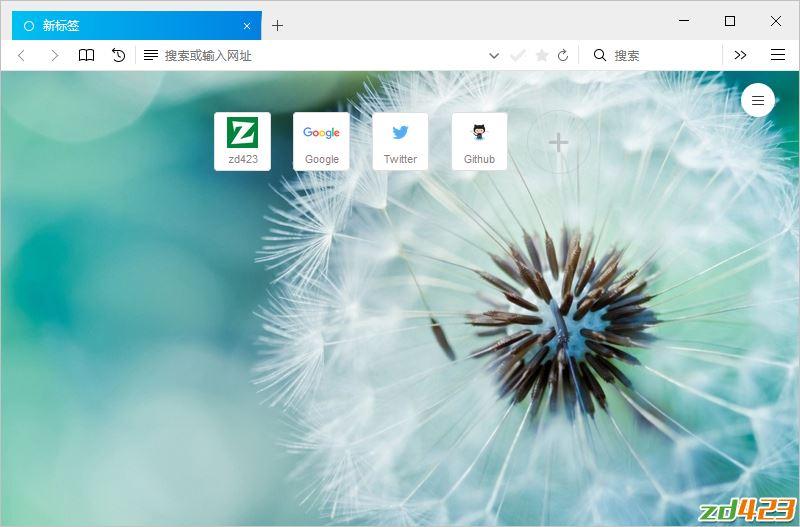Open the Twitter speed dial tile
The image size is (800, 527).
401,141
